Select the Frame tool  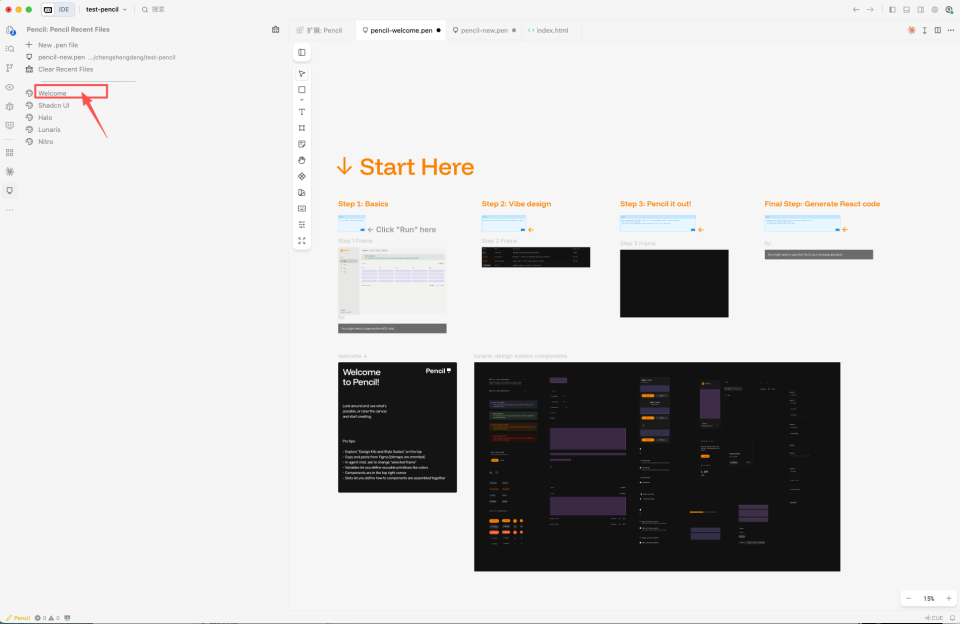click(x=302, y=128)
